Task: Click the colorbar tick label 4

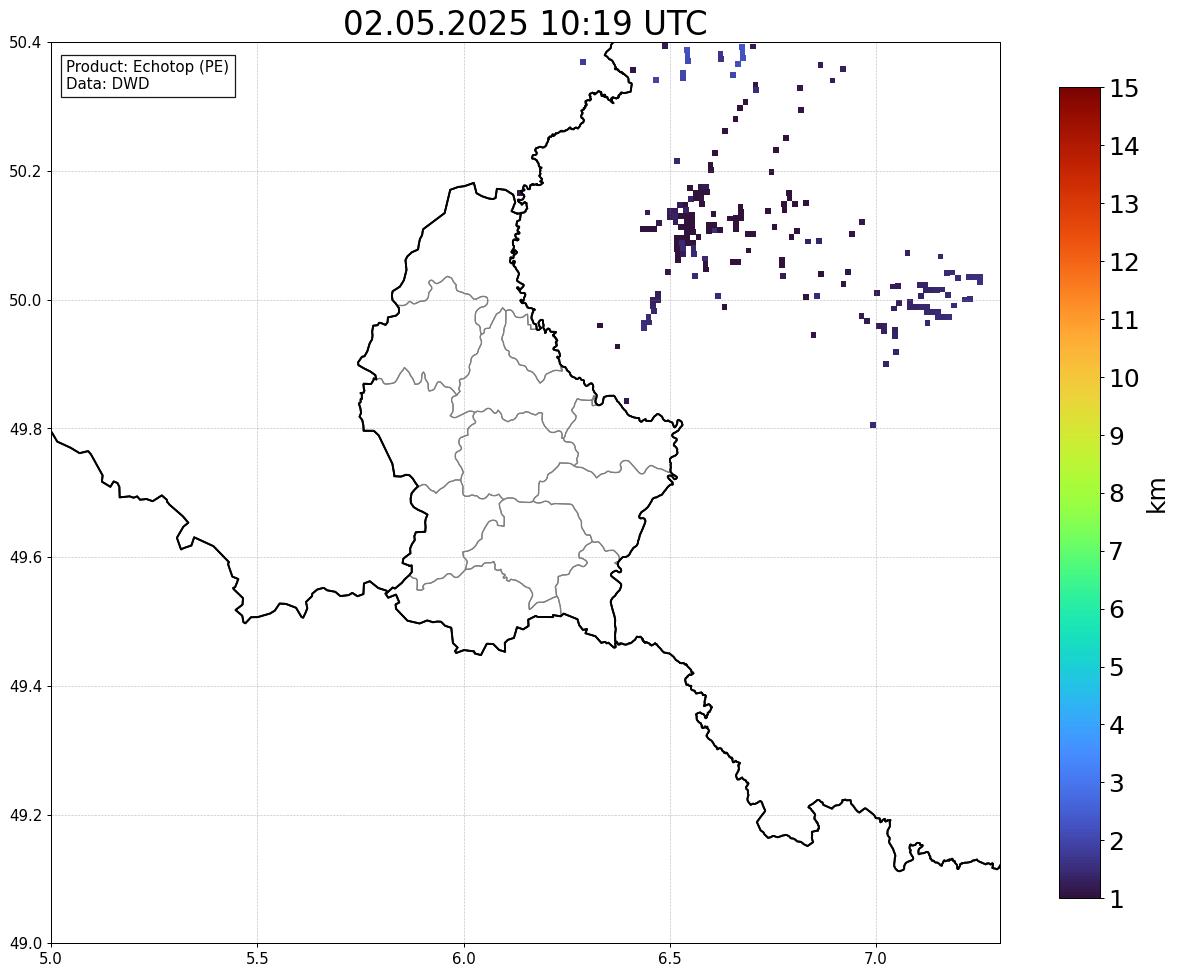Action: click(x=1117, y=725)
